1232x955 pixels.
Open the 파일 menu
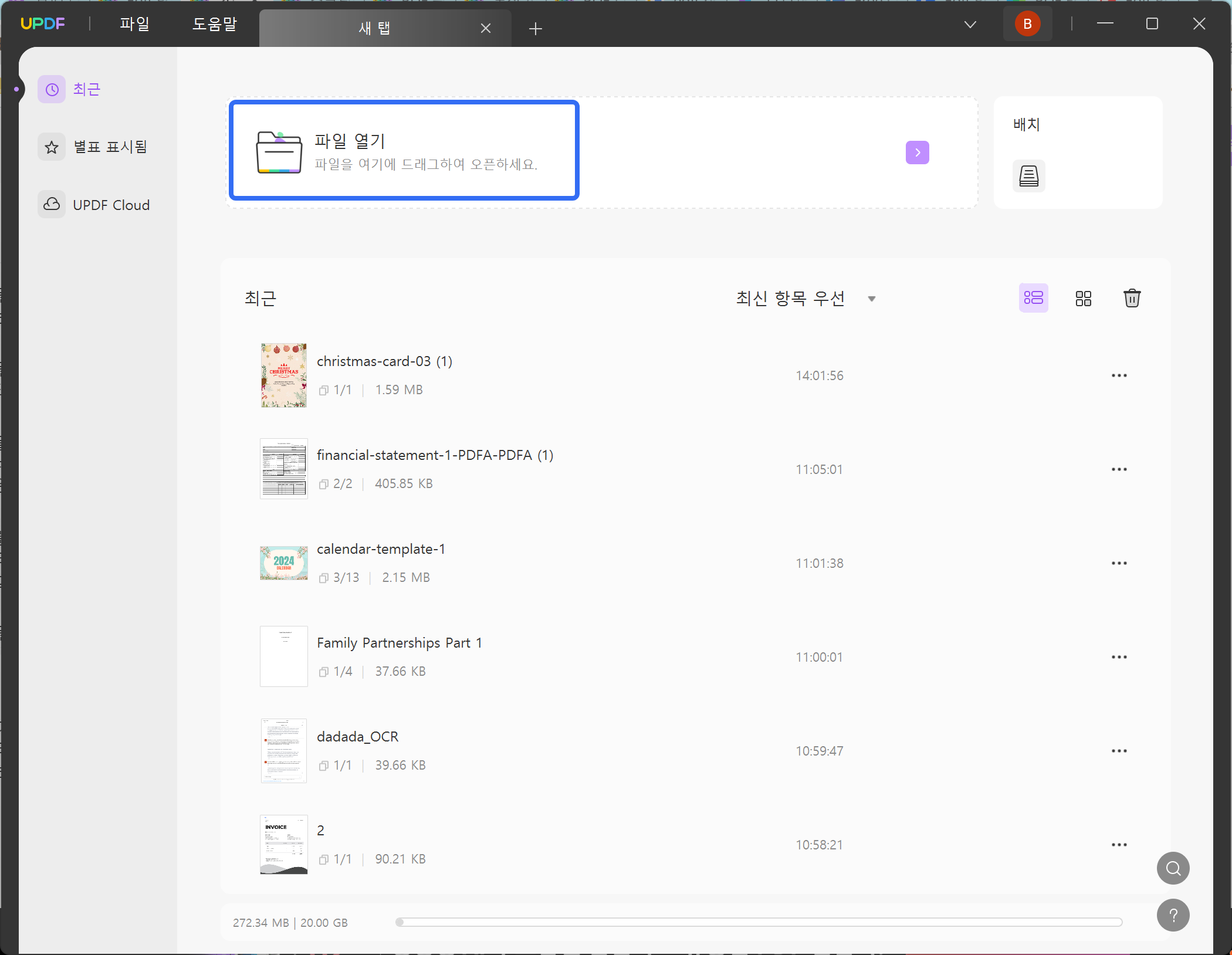(134, 23)
